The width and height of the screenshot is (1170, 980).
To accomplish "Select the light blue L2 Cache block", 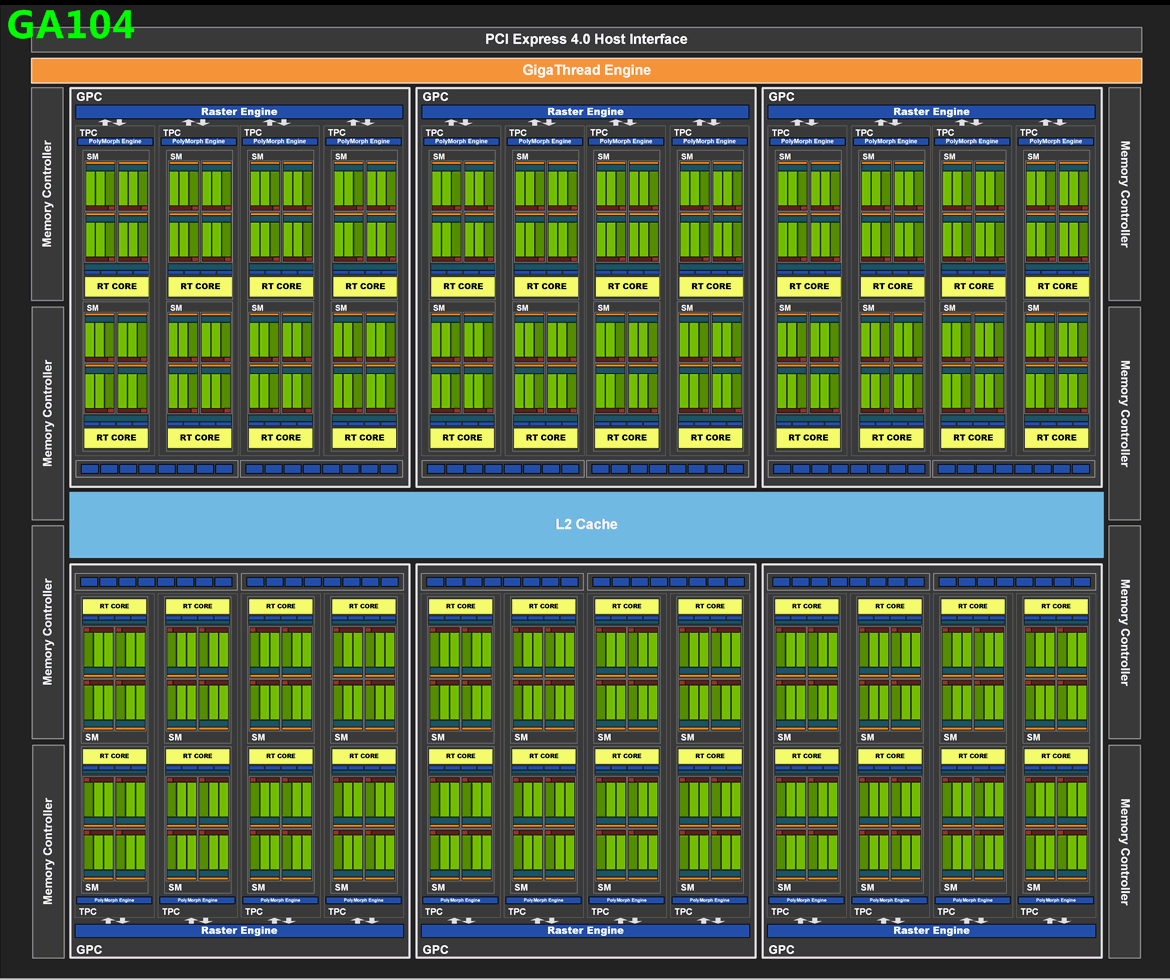I will click(x=586, y=524).
